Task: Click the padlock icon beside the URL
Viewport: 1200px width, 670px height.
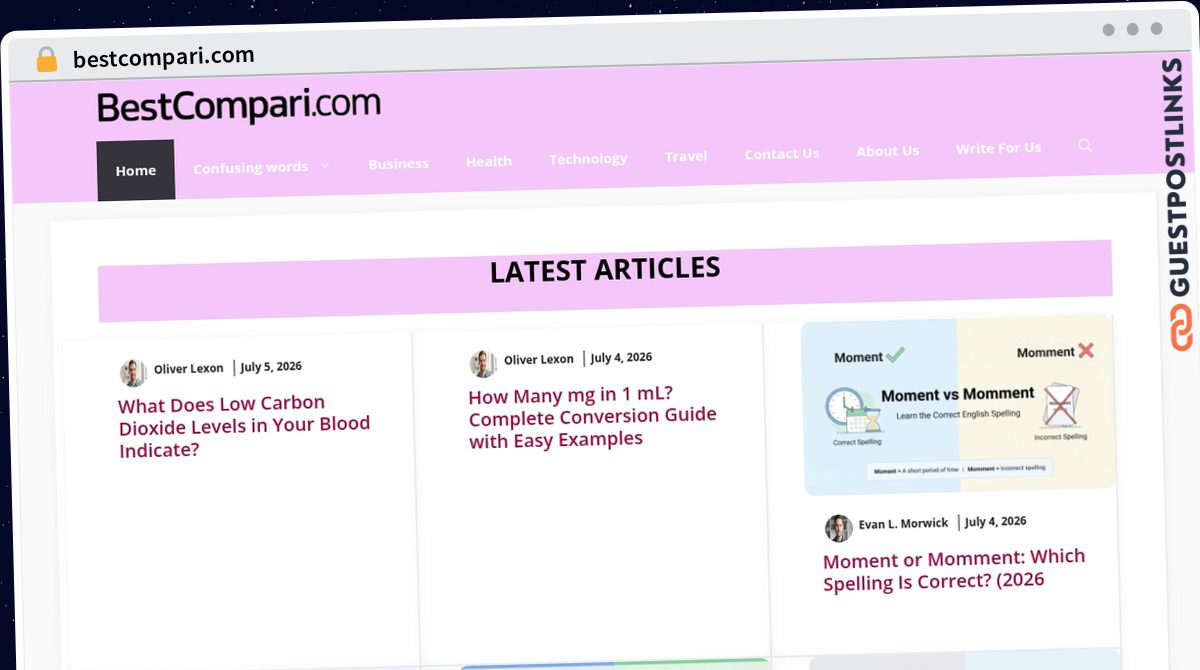Action: click(x=46, y=60)
